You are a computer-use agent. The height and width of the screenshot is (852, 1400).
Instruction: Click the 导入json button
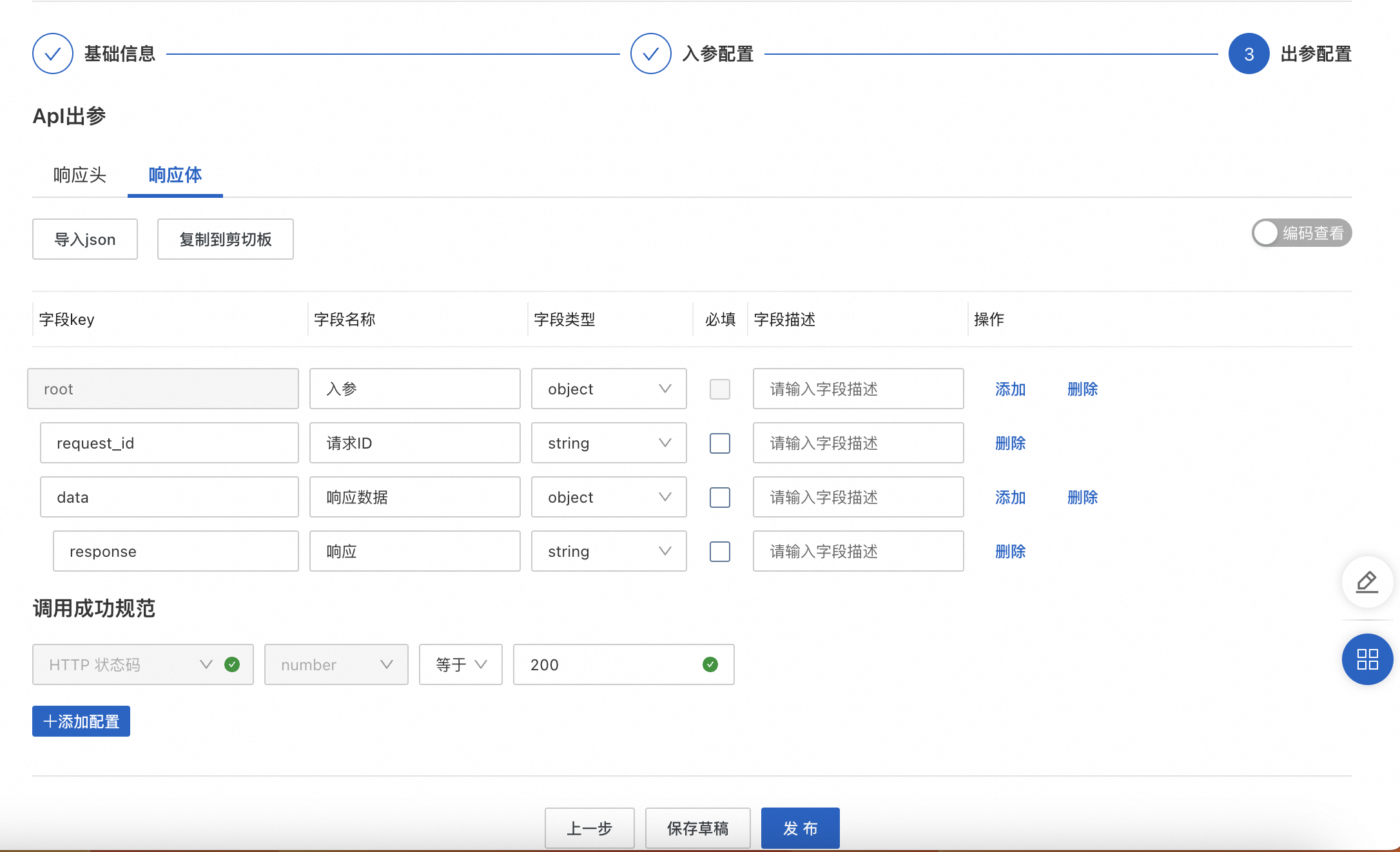(85, 240)
